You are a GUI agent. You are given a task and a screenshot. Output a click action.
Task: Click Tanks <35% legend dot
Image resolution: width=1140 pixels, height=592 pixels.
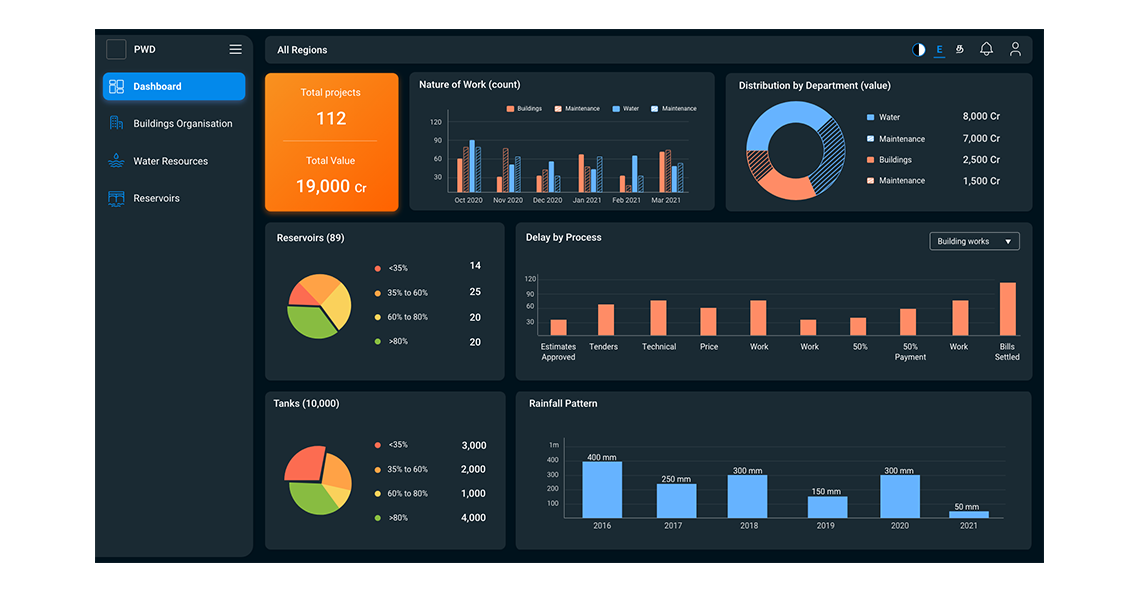377,445
